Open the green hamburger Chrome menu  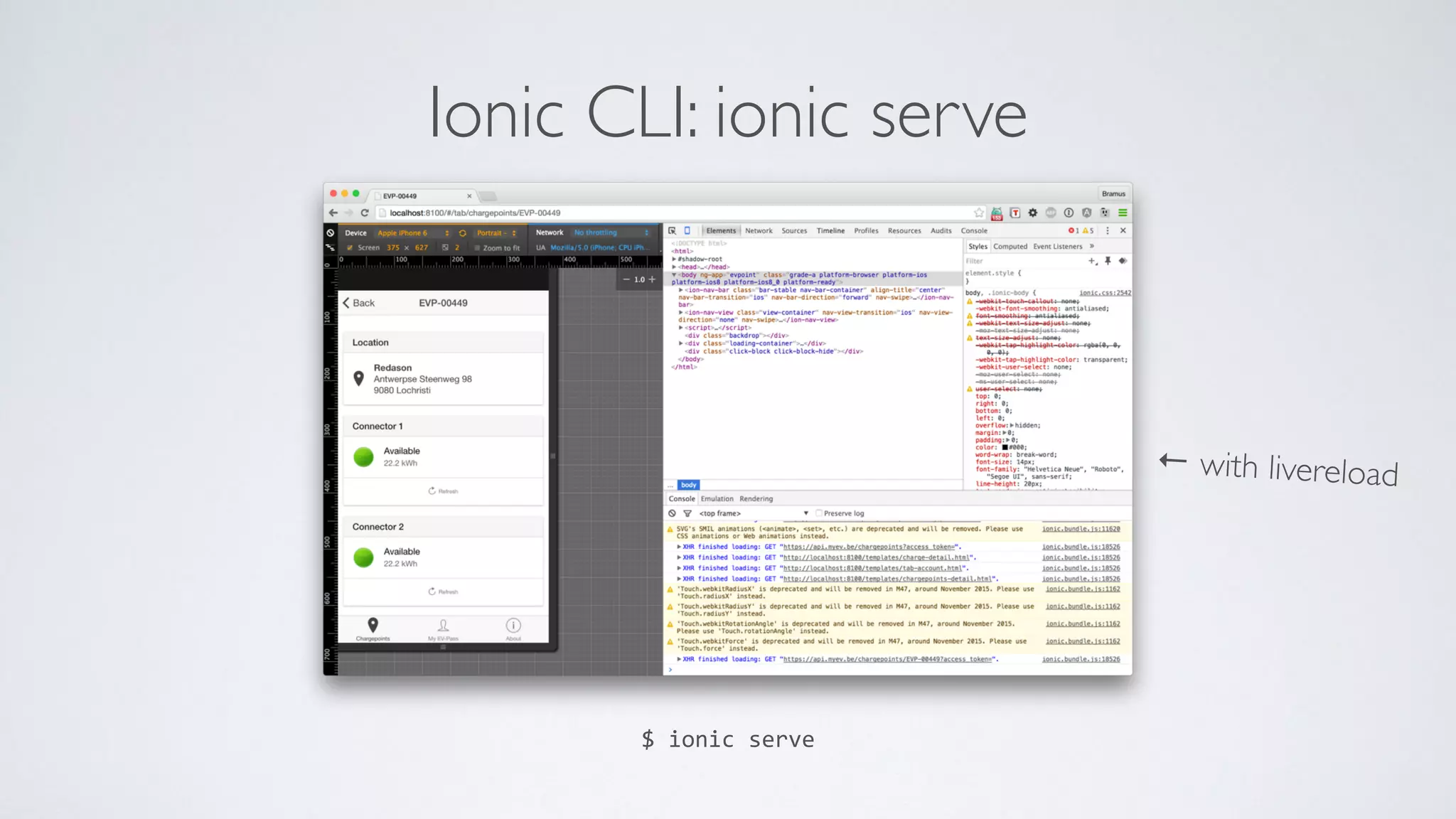pyautogui.click(x=1123, y=213)
